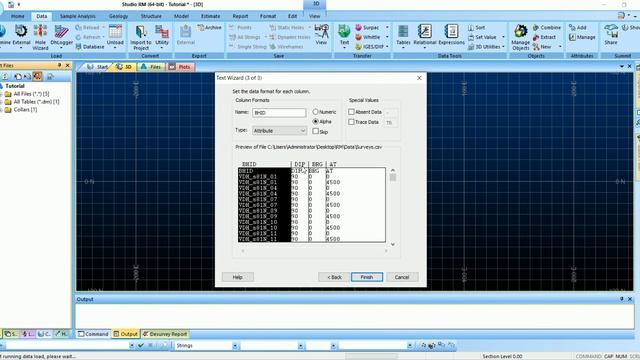Open the Sample Analysis ribbon tab
Viewport: 640px width, 360px height.
(x=78, y=16)
